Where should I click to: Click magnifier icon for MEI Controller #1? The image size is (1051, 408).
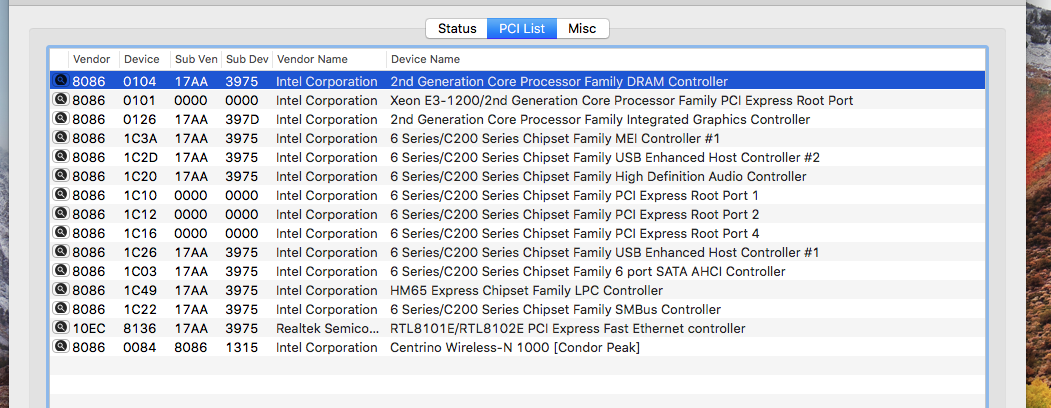[60, 138]
